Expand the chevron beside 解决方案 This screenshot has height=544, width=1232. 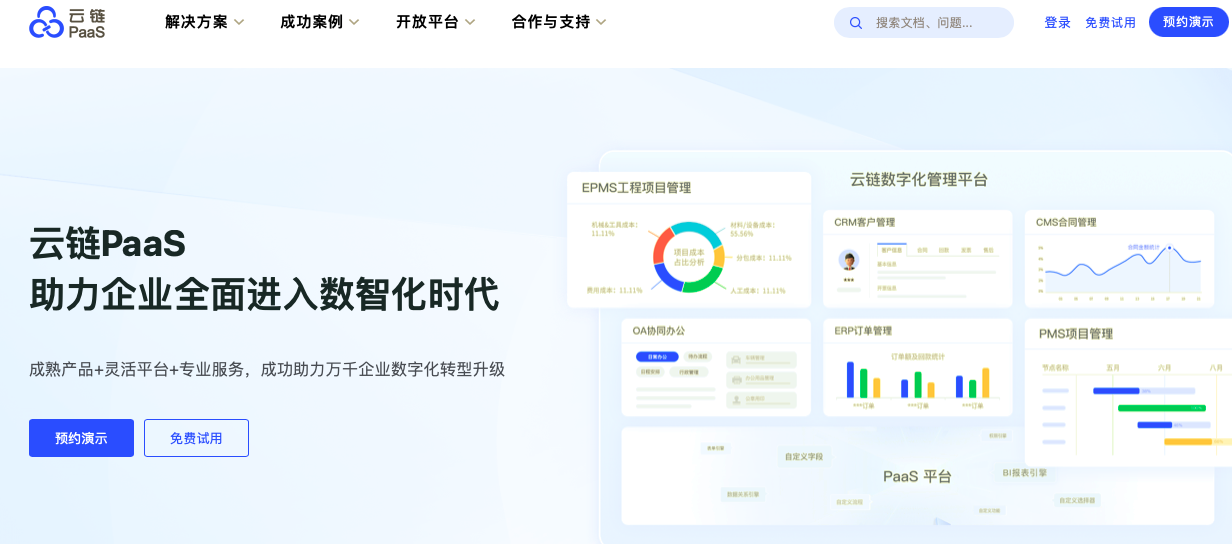coord(238,23)
